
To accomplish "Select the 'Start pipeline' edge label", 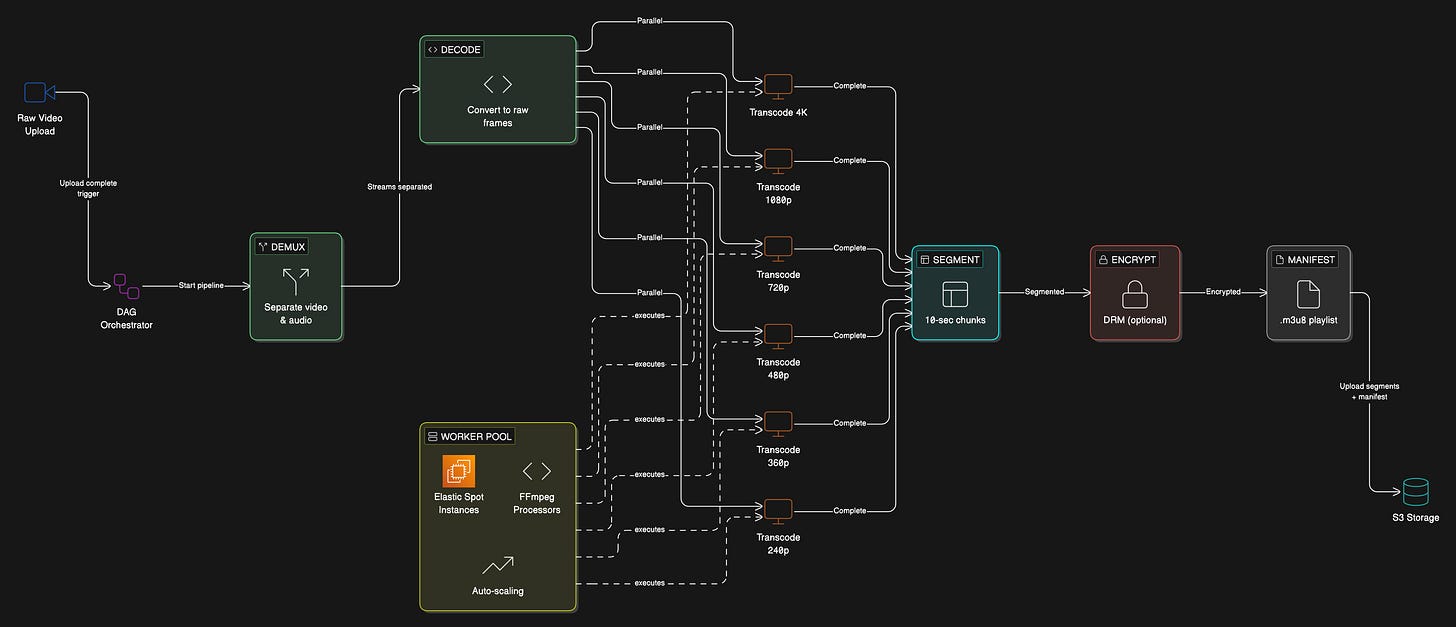I will 202,286.
